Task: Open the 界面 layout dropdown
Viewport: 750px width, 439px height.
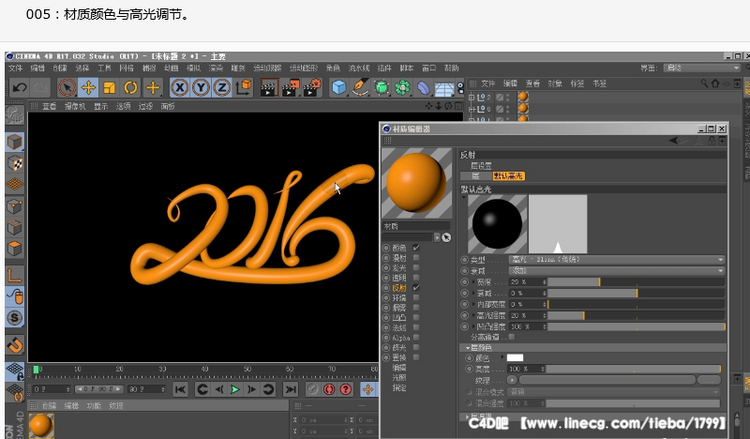Action: 702,68
